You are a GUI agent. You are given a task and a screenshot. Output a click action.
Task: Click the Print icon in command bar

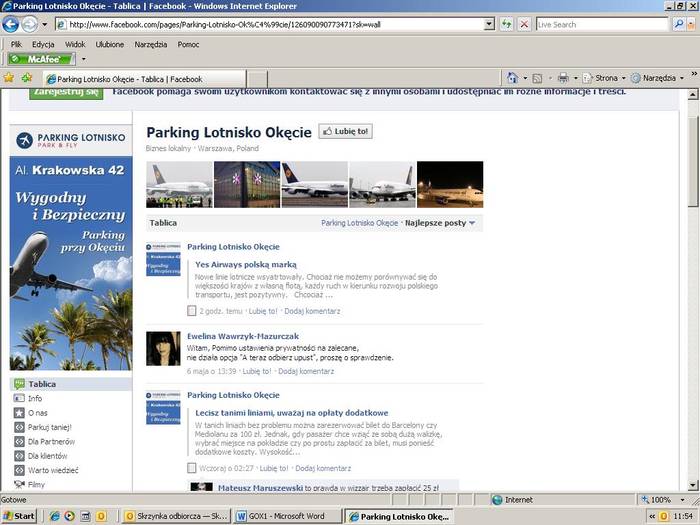tap(563, 78)
